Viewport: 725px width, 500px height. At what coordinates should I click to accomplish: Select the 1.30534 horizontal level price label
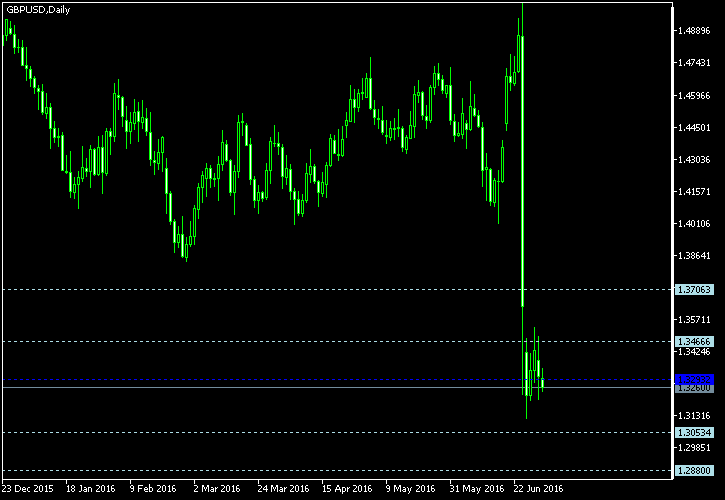click(x=694, y=433)
